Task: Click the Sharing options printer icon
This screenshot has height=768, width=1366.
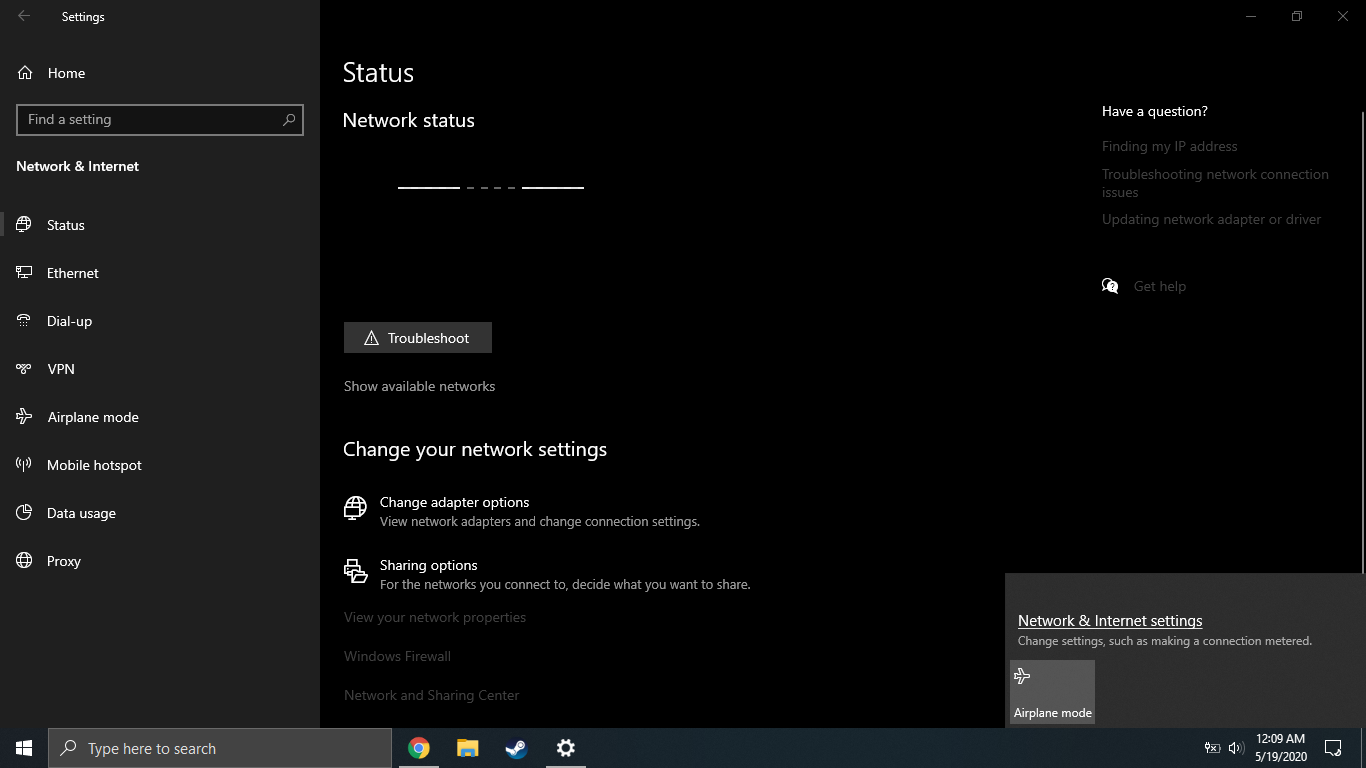Action: pyautogui.click(x=355, y=571)
